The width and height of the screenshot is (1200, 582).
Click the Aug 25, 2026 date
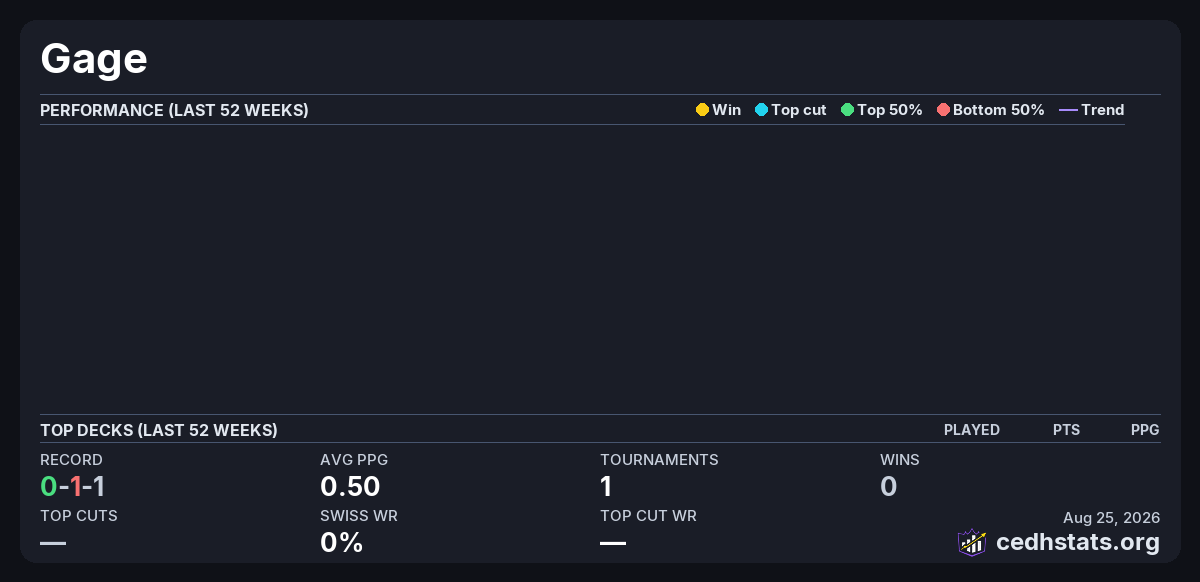(x=1112, y=518)
